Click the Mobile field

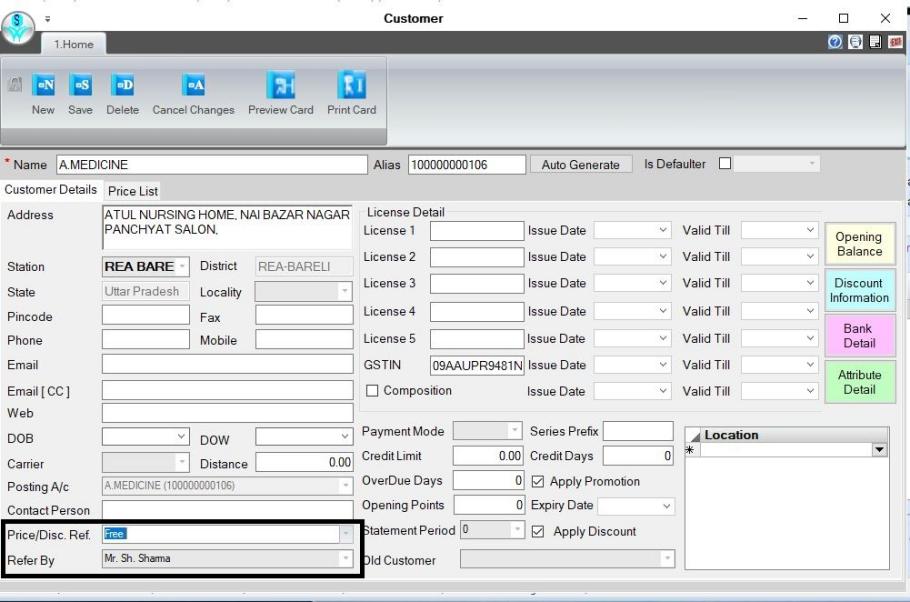coord(304,340)
